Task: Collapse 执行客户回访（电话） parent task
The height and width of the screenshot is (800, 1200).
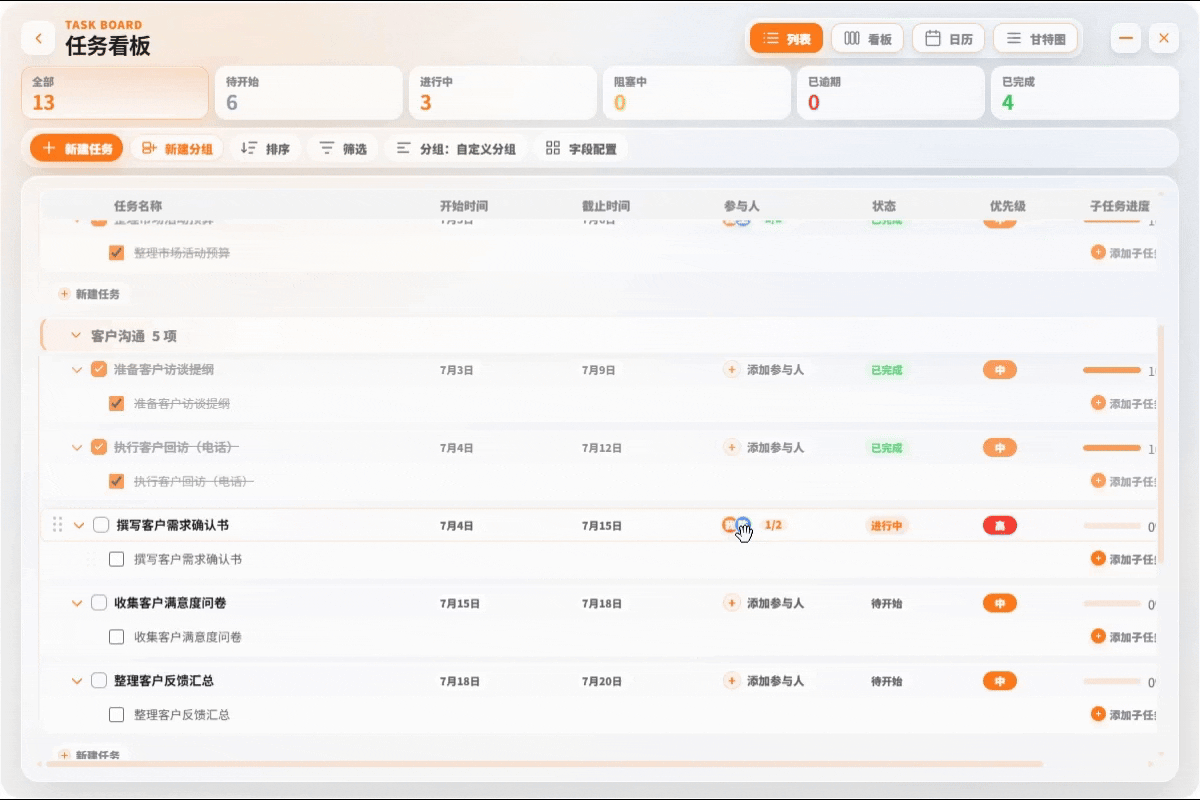Action: (77, 448)
